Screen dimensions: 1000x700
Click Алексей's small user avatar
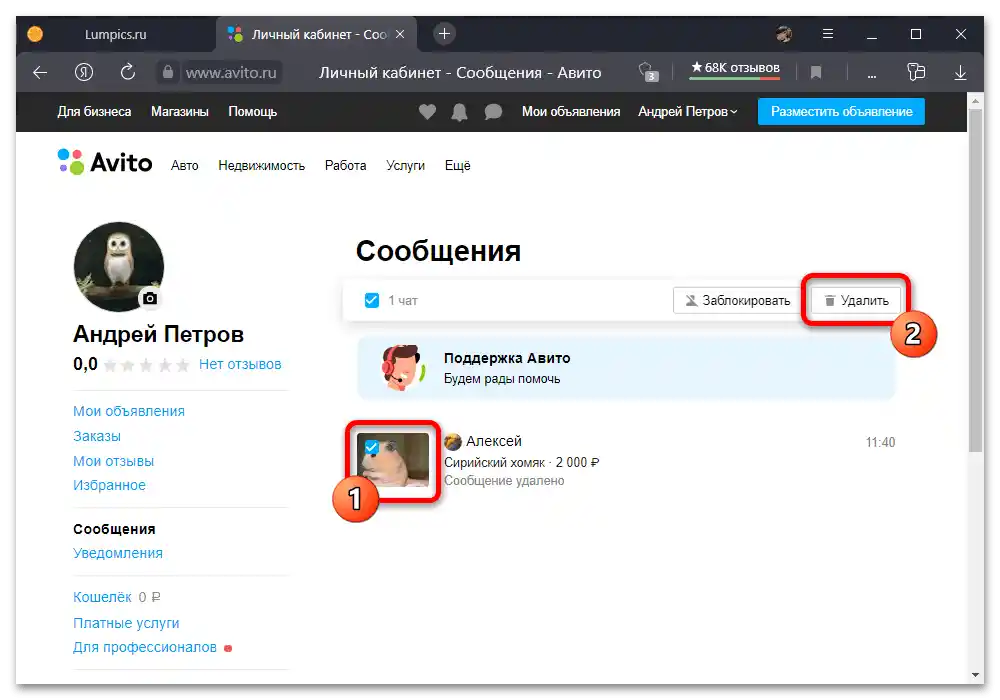tap(453, 441)
